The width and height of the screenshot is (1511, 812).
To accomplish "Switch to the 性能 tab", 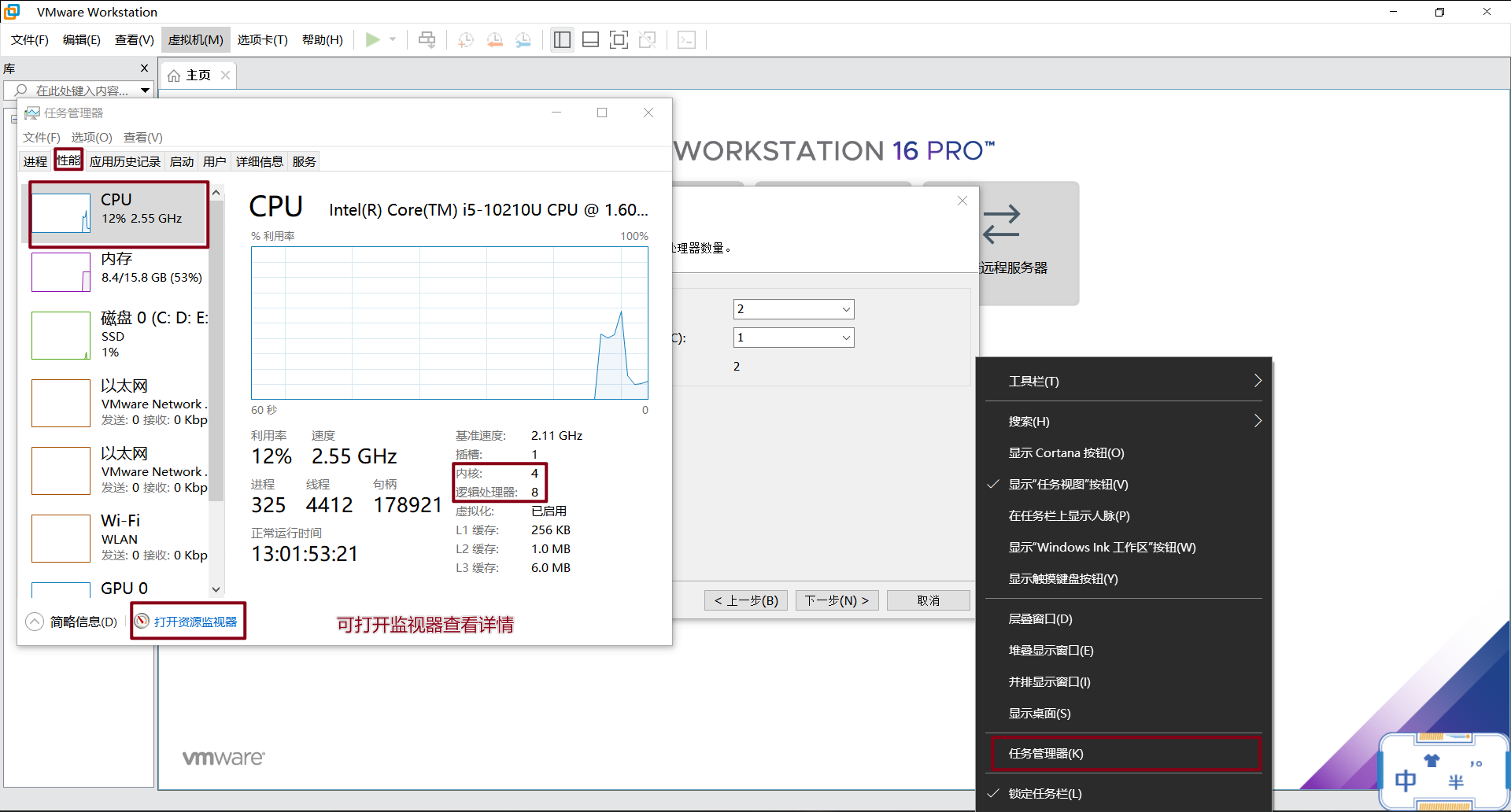I will (68, 160).
